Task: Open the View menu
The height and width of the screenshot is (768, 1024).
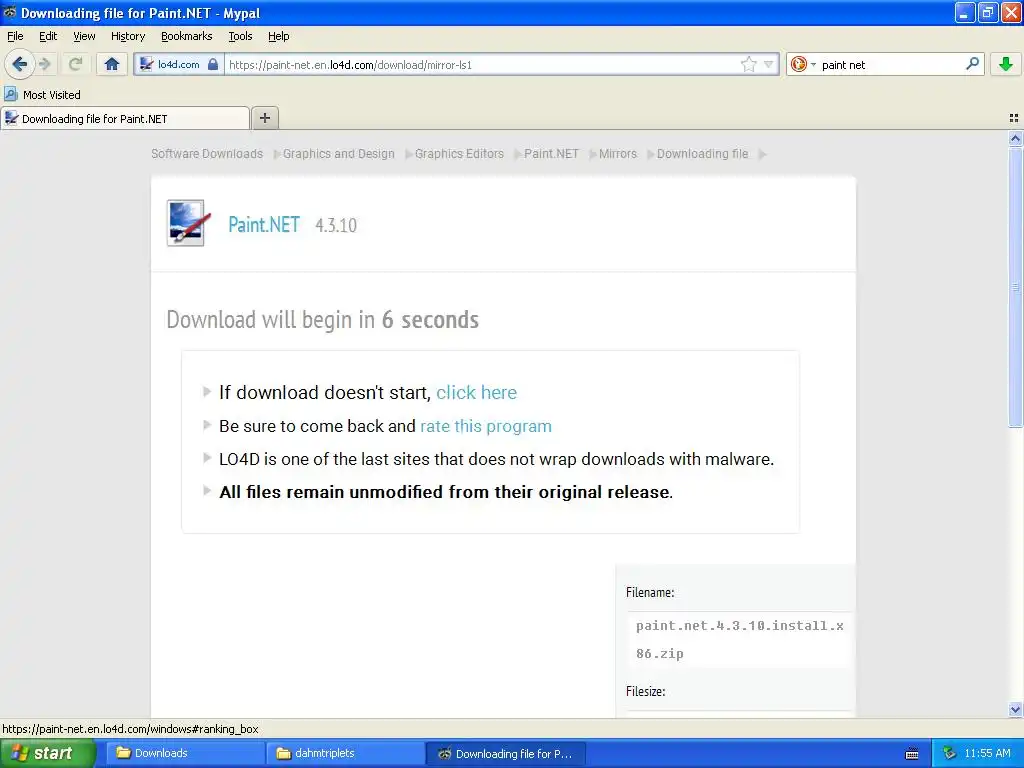Action: pyautogui.click(x=84, y=36)
